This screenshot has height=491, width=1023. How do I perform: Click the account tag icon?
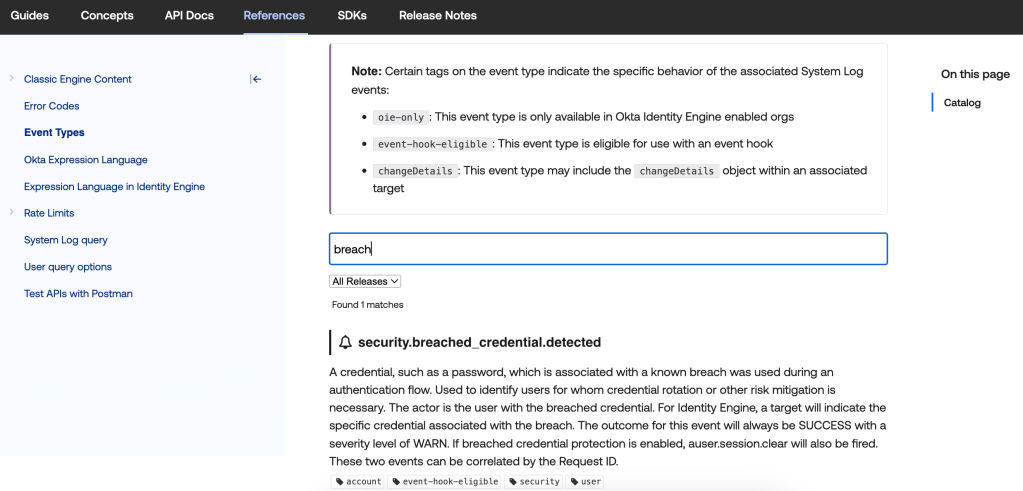pos(339,482)
